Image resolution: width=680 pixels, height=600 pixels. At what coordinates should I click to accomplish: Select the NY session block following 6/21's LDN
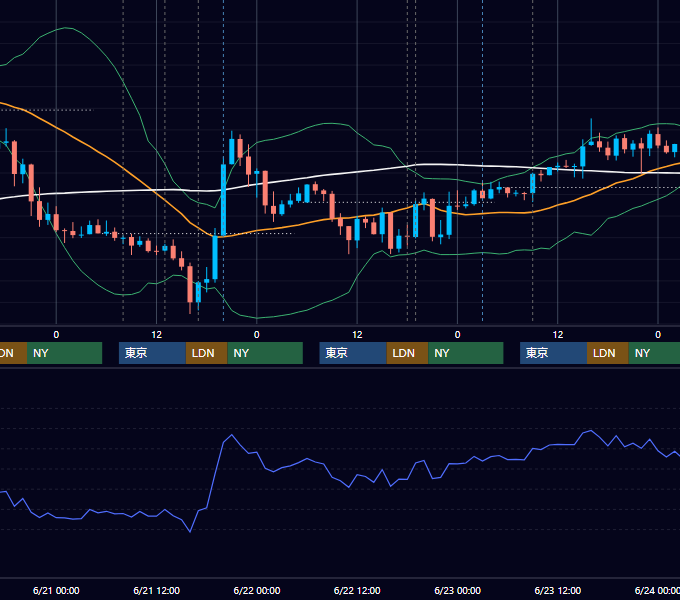click(265, 353)
